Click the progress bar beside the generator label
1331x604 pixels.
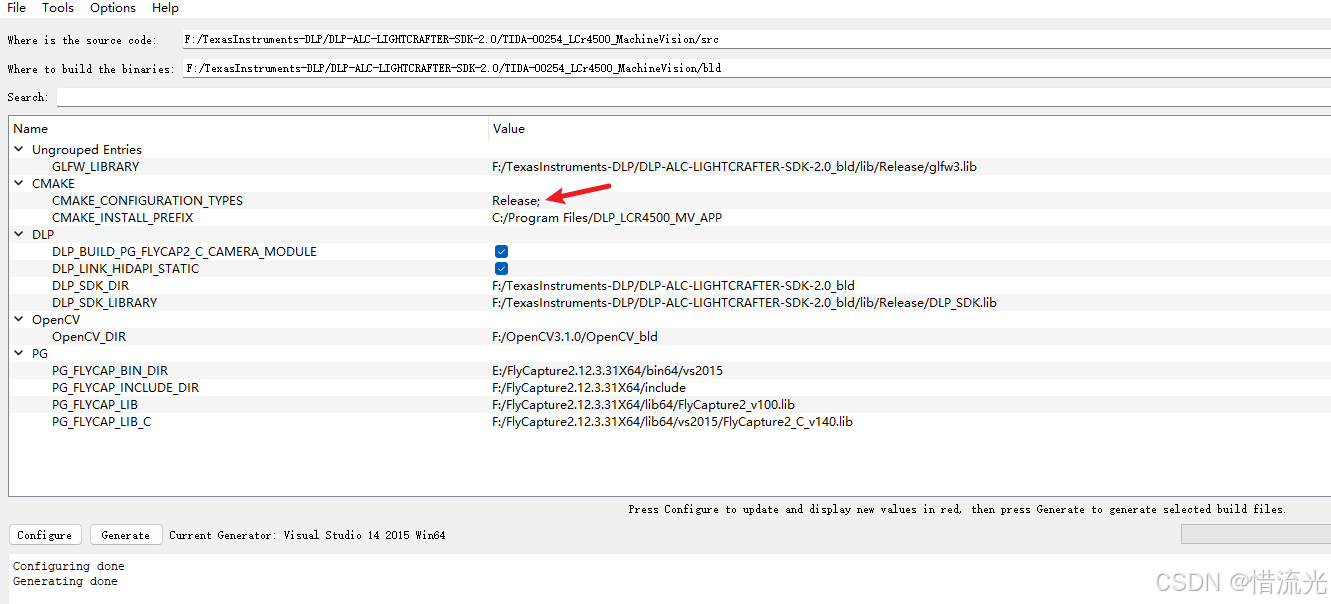click(x=1256, y=535)
